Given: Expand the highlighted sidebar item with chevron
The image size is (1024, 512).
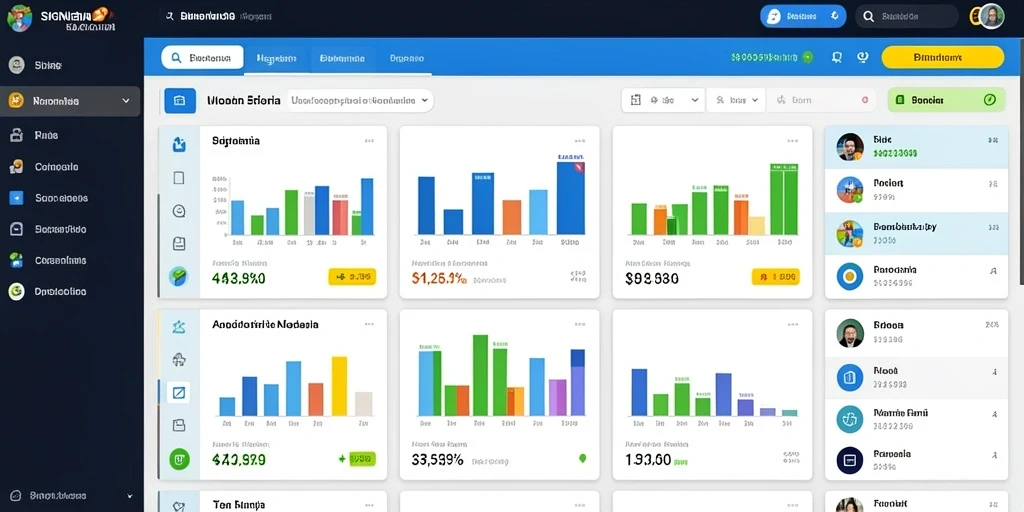Looking at the screenshot, I should point(70,101).
